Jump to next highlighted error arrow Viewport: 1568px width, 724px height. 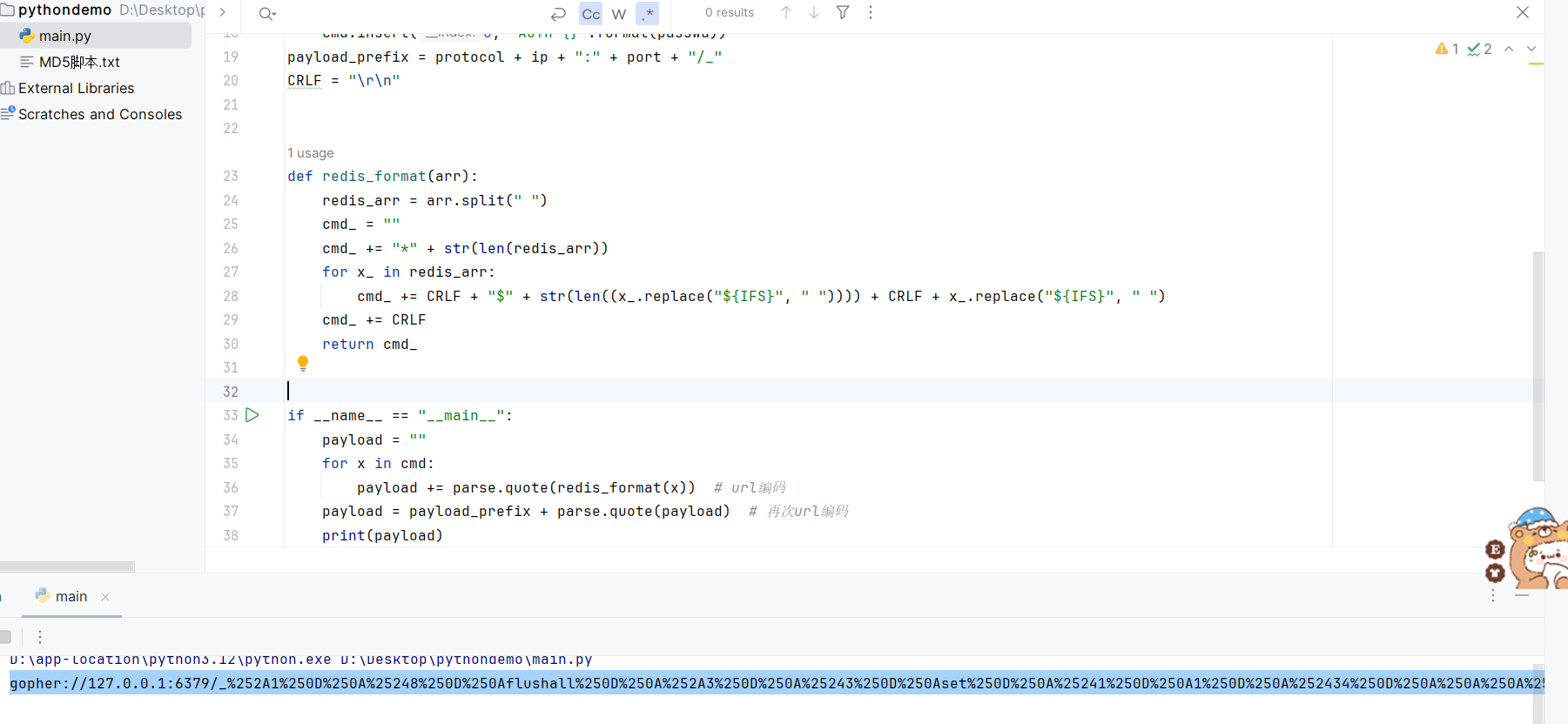point(1531,49)
